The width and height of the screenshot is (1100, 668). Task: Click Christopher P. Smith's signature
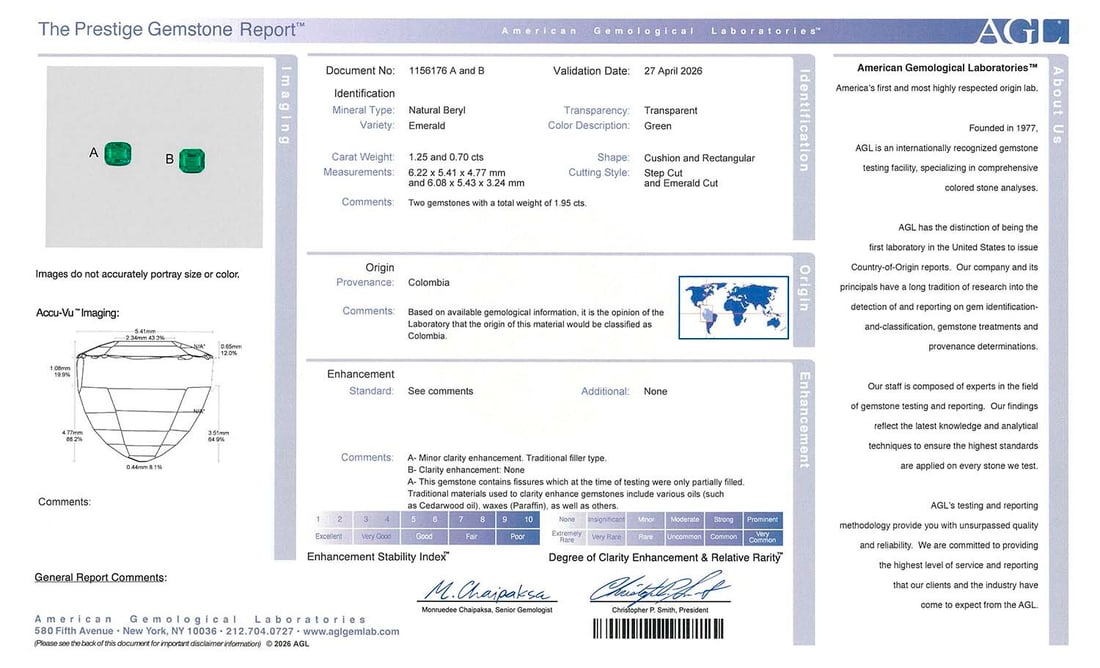[659, 588]
